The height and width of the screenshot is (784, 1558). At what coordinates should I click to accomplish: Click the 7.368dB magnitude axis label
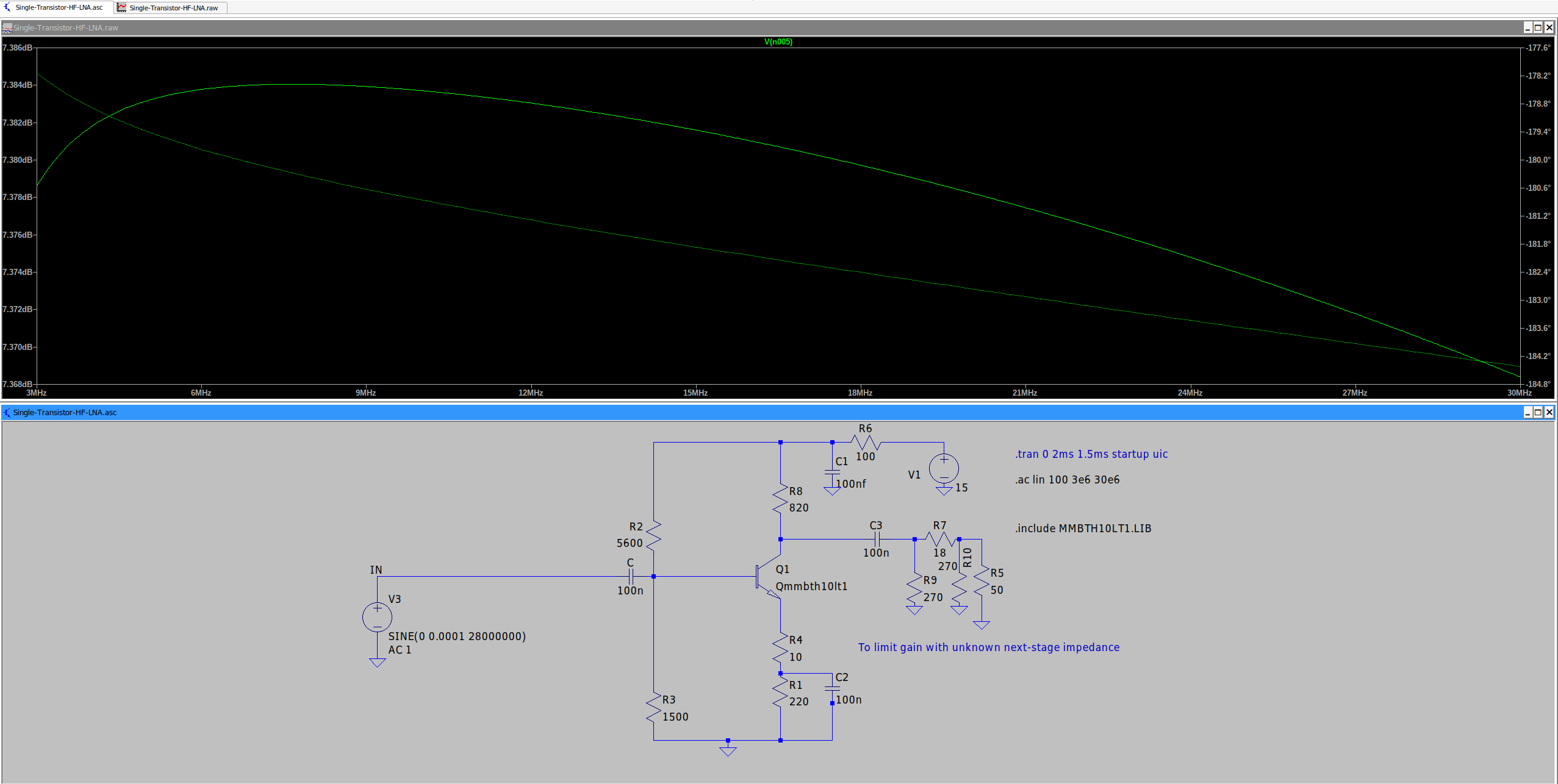point(17,384)
